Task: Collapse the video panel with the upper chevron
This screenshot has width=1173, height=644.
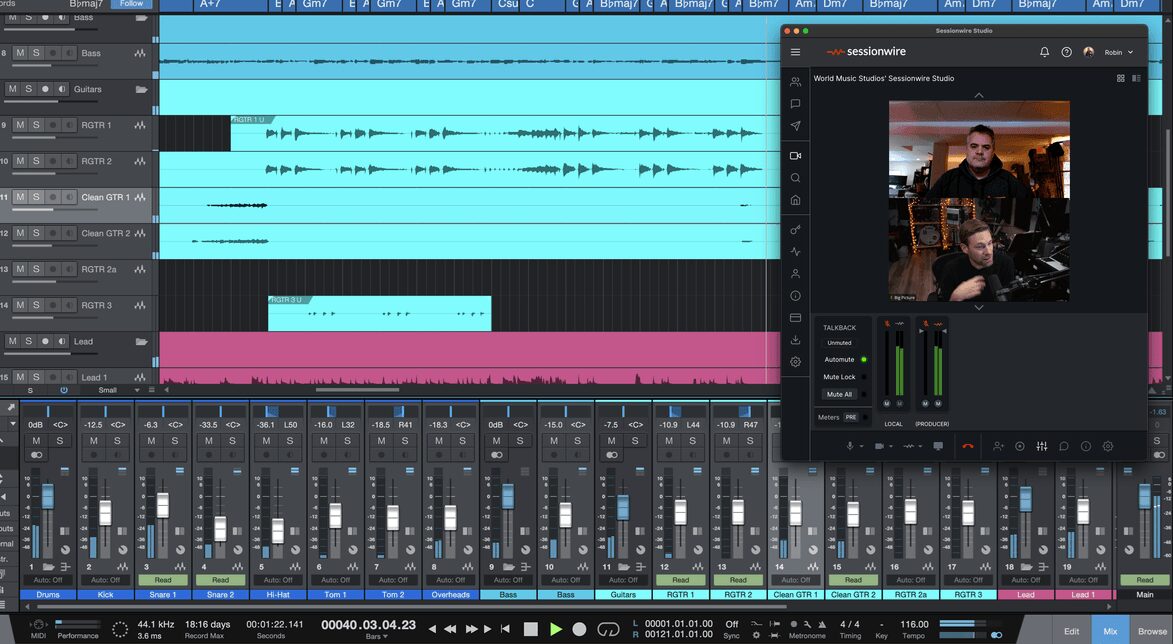Action: (x=979, y=95)
